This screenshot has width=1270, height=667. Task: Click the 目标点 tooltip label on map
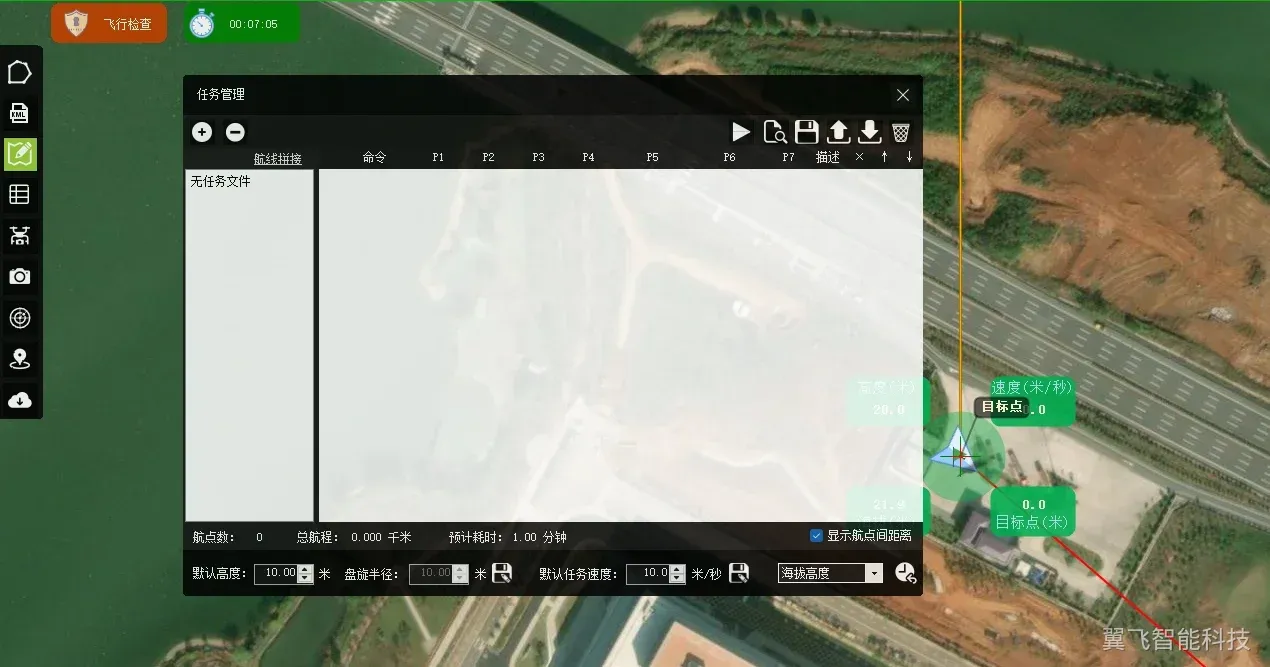[1002, 406]
